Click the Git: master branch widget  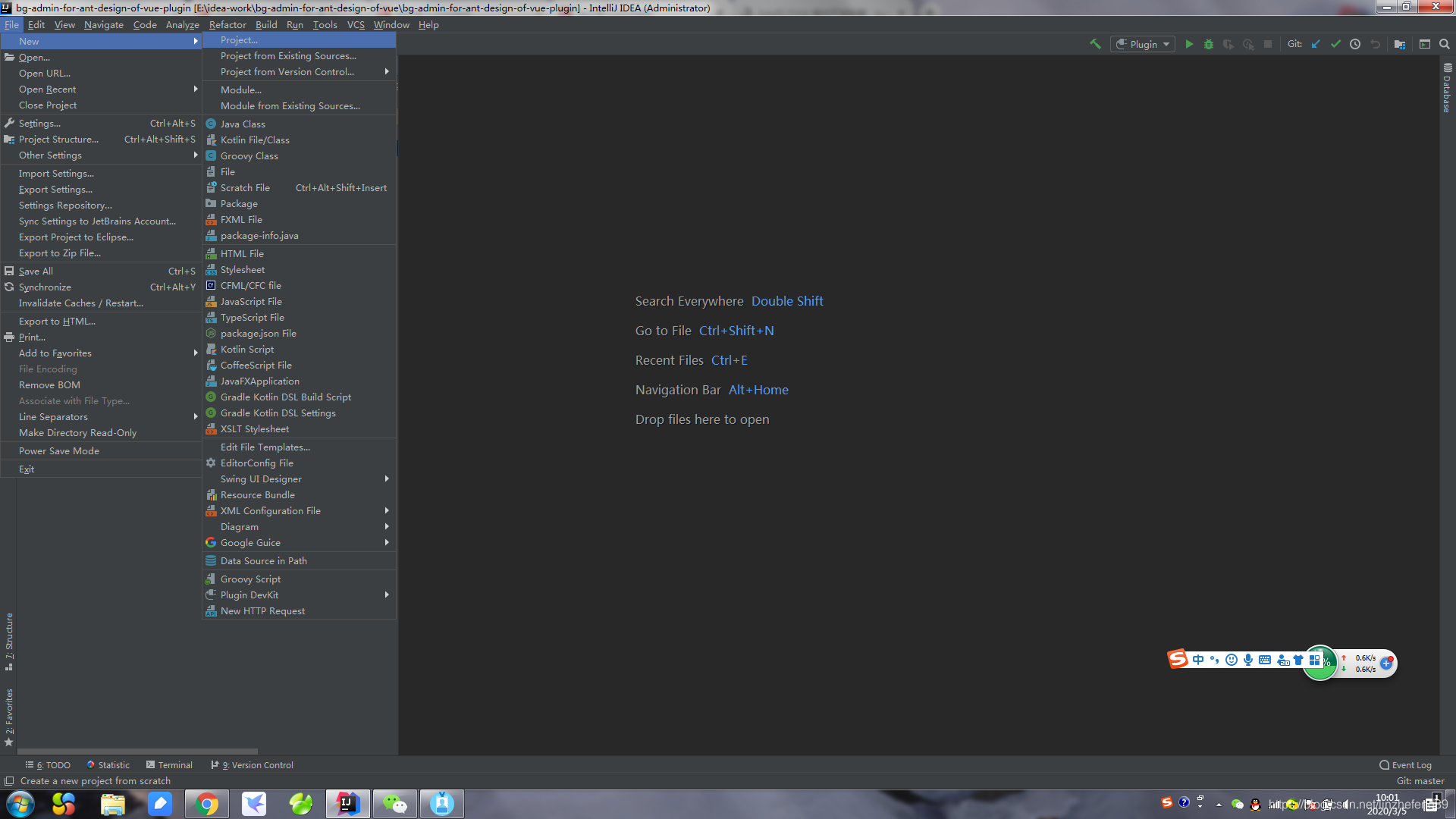pos(1420,781)
